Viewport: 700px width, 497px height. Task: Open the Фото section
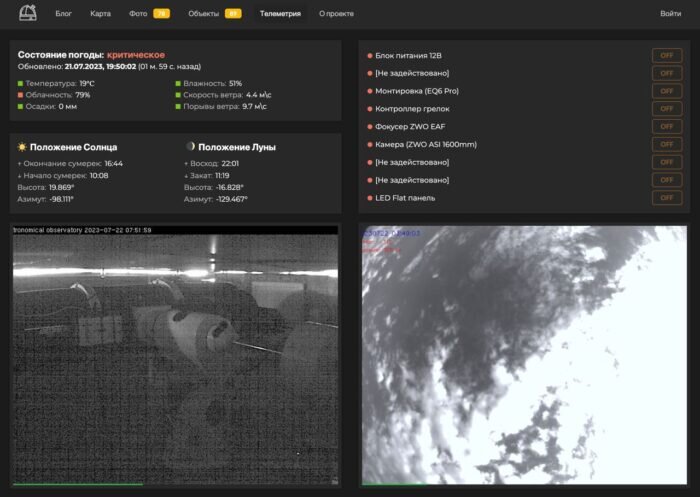click(x=138, y=13)
